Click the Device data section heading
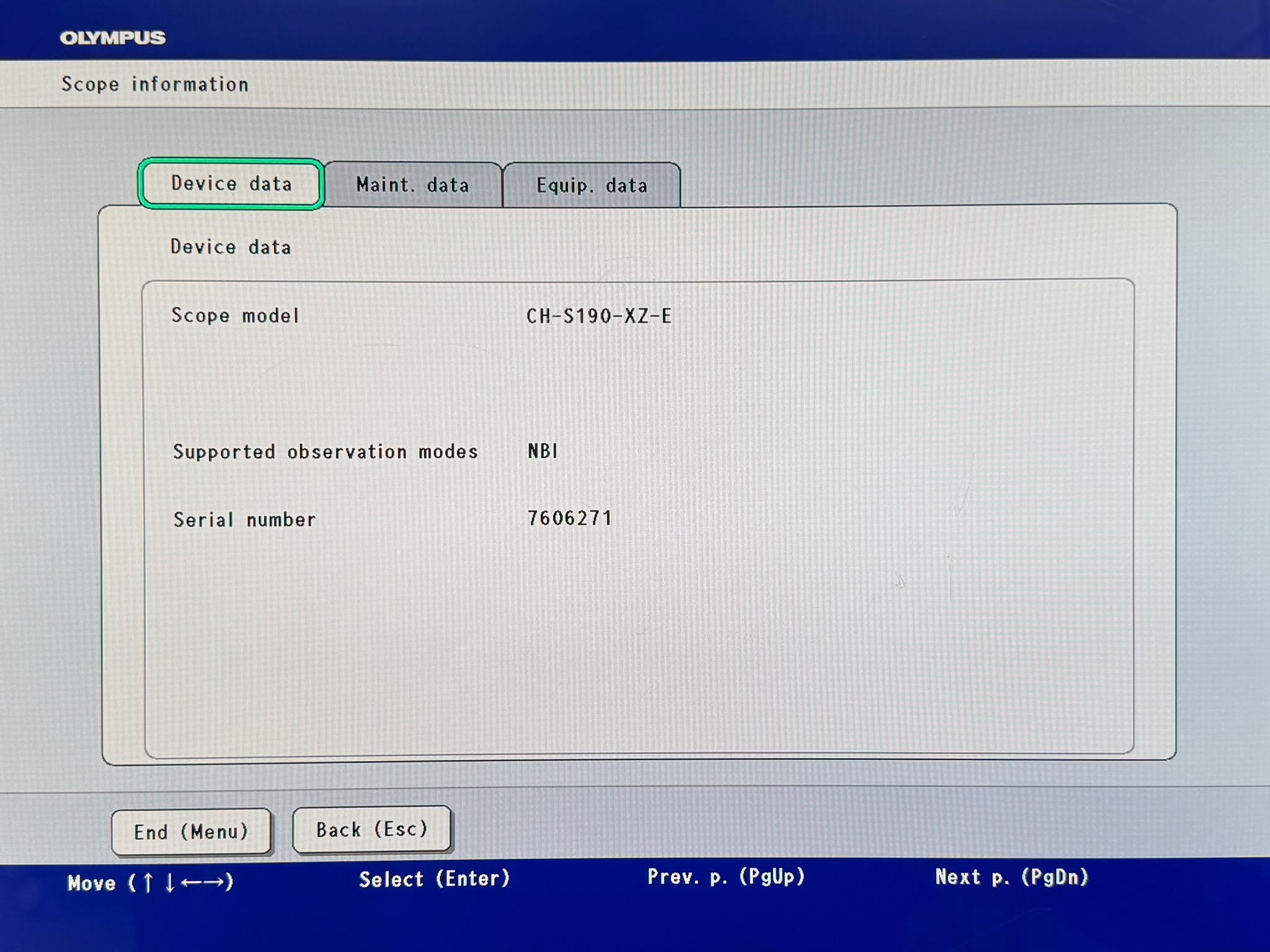 pos(231,247)
